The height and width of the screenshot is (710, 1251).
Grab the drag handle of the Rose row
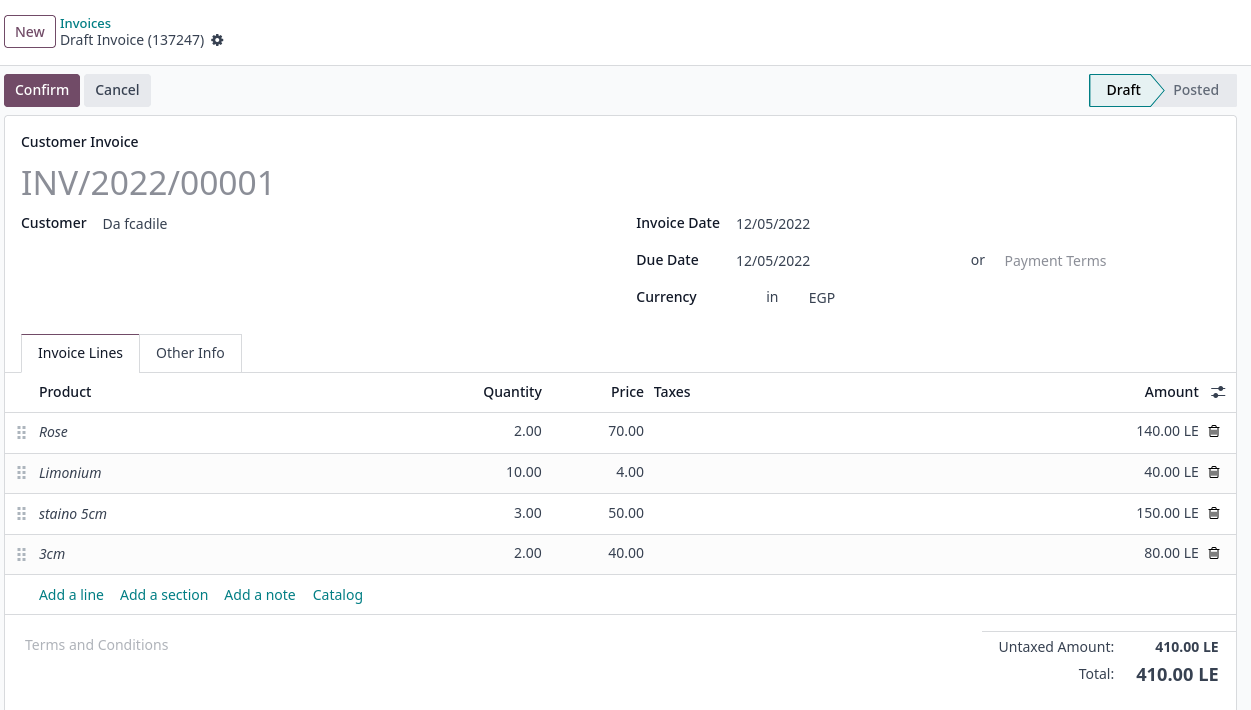tap(21, 432)
